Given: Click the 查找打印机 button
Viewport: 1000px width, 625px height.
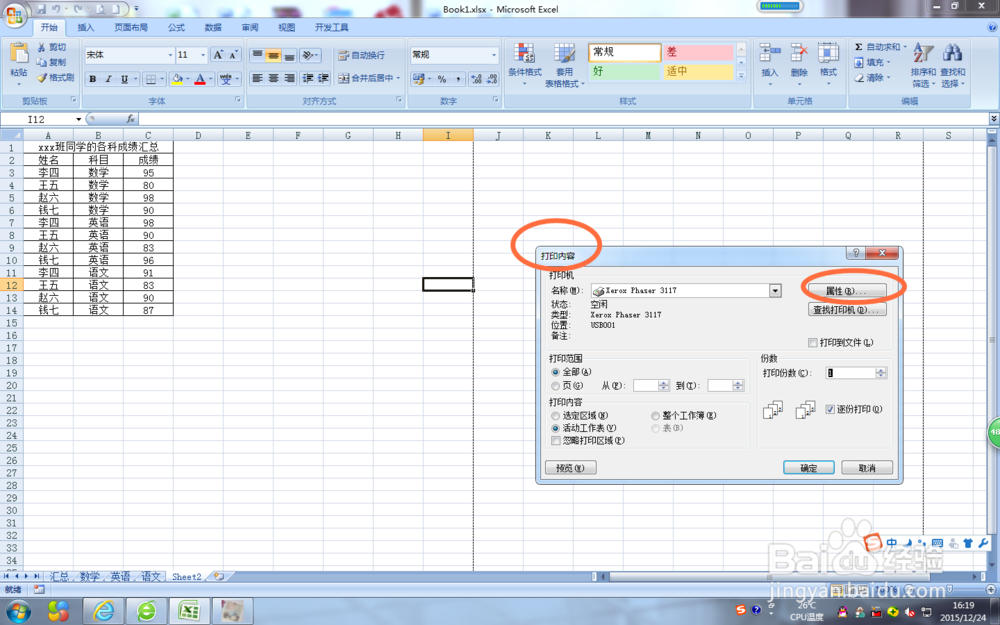Looking at the screenshot, I should (846, 310).
